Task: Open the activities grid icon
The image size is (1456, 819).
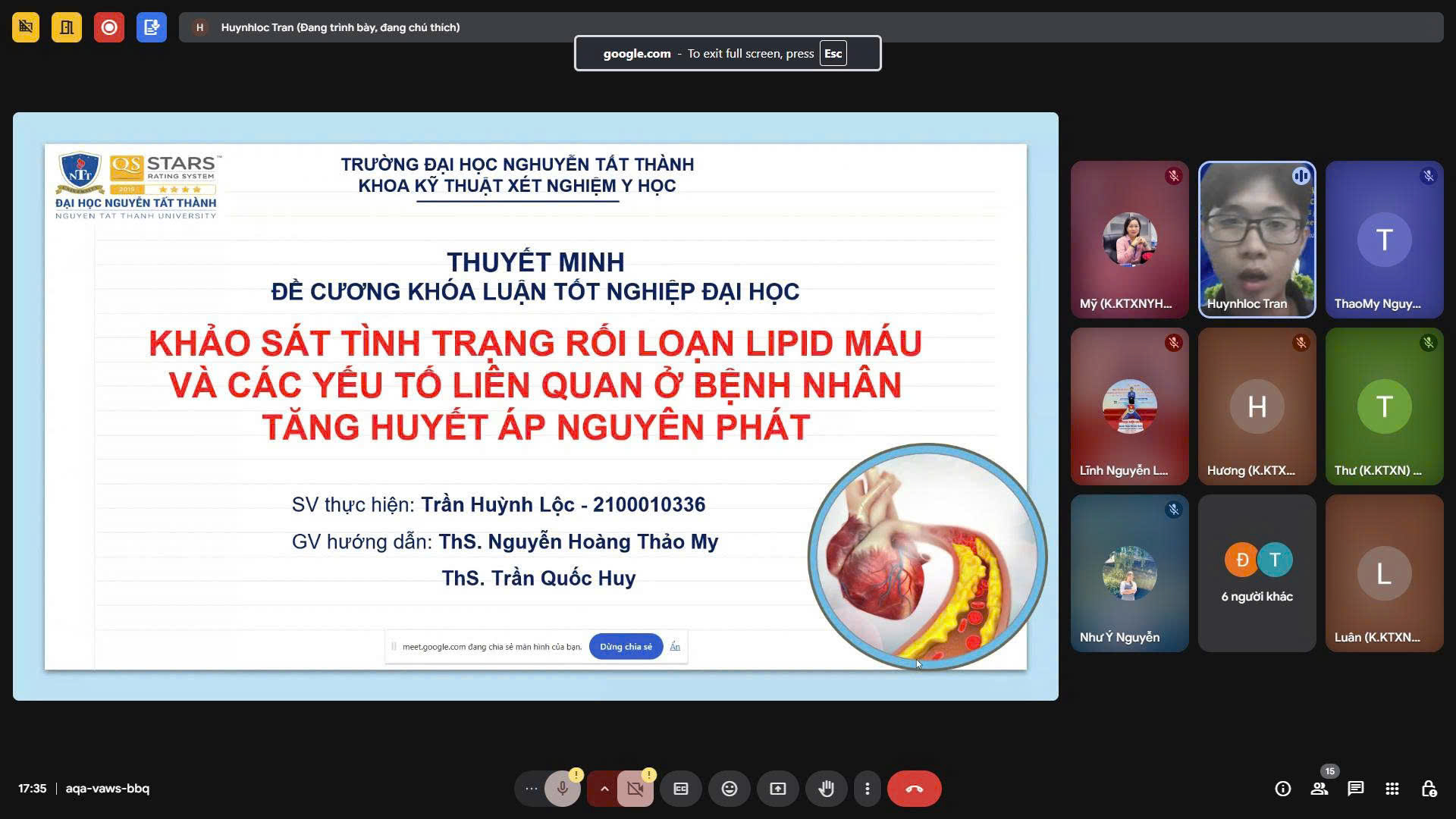Action: 1392,789
